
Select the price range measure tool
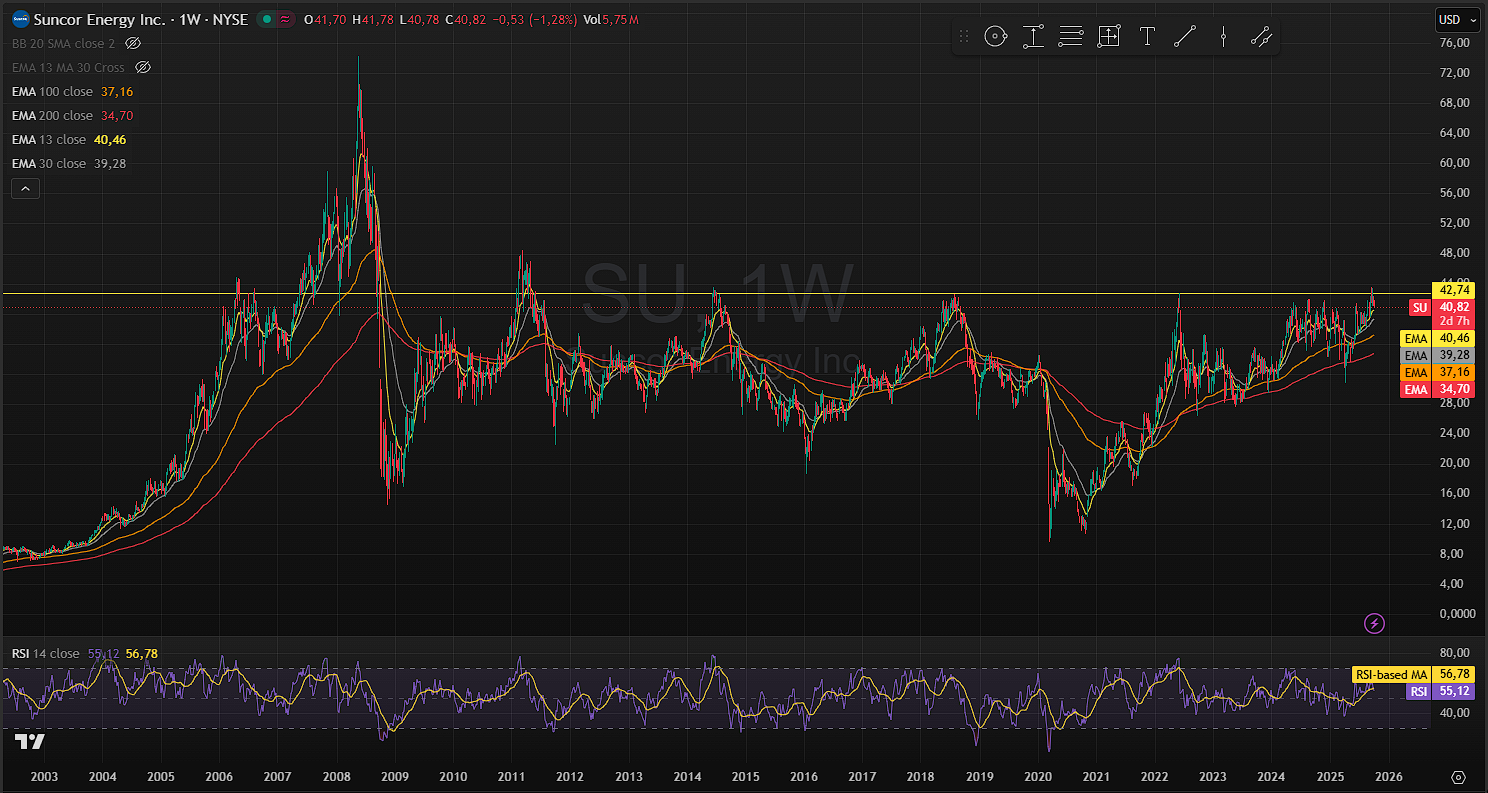1033,37
